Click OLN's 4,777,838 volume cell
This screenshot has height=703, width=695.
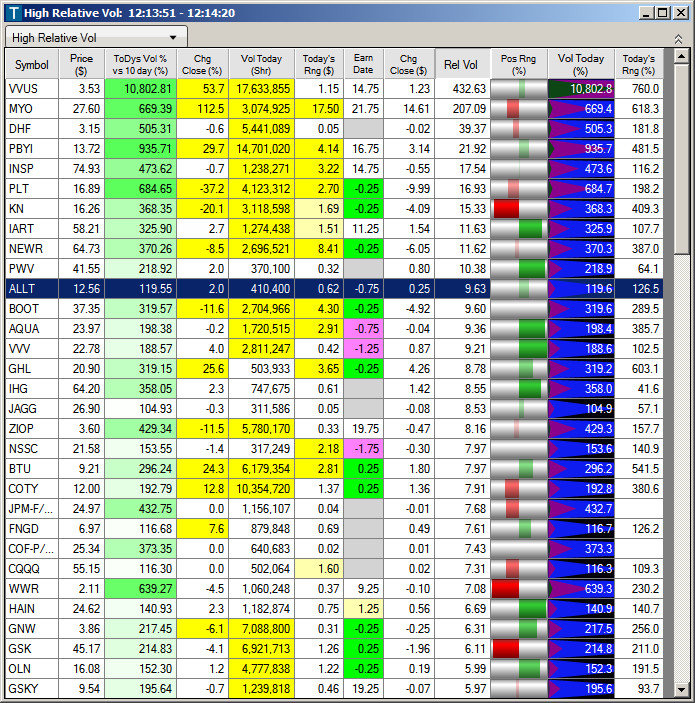(262, 669)
